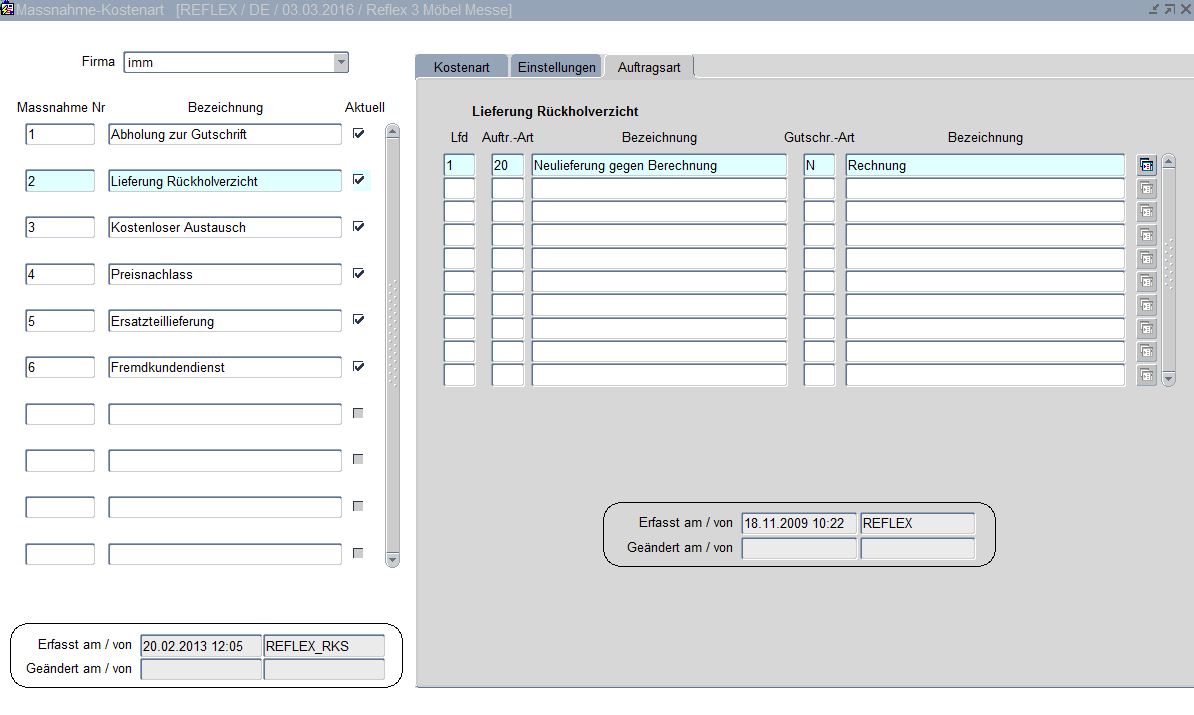The image size is (1194, 715).
Task: Toggle Aktuell checkbox for Preisnachlass
Action: tap(358, 273)
